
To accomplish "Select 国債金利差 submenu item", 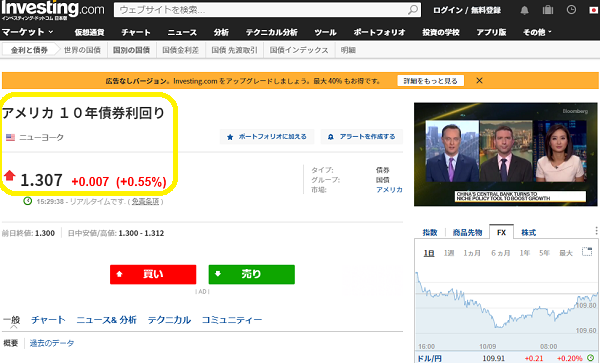I will click(181, 50).
